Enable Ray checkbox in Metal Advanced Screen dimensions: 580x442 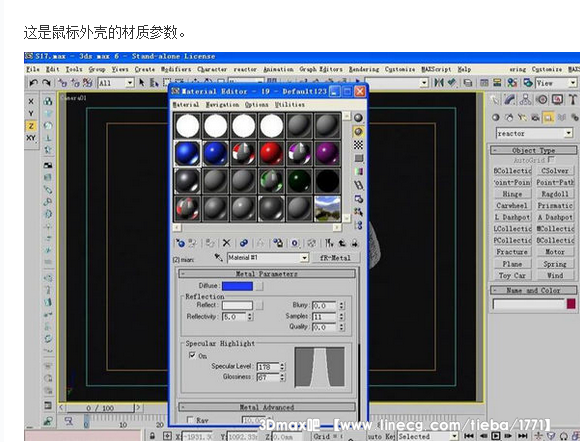190,420
